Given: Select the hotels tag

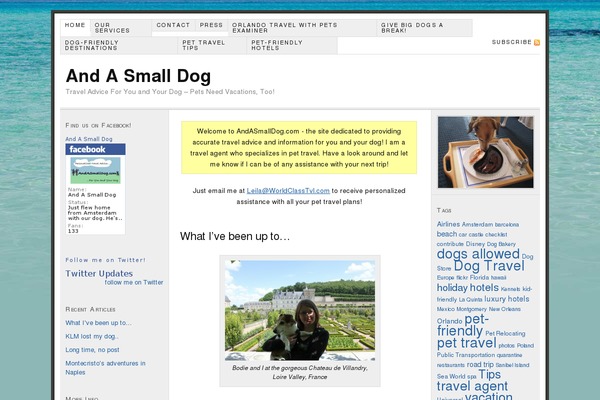Looking at the screenshot, I should [484, 287].
